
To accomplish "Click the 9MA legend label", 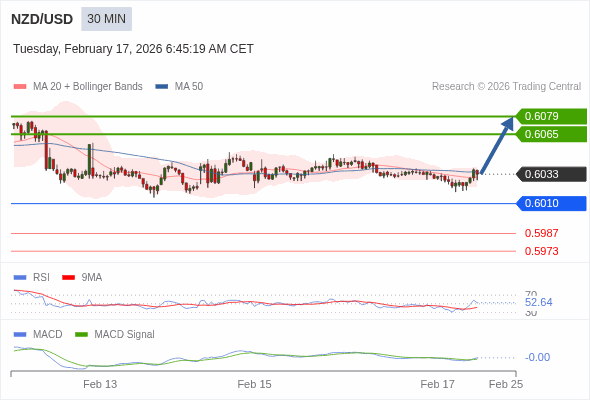I will pos(92,278).
